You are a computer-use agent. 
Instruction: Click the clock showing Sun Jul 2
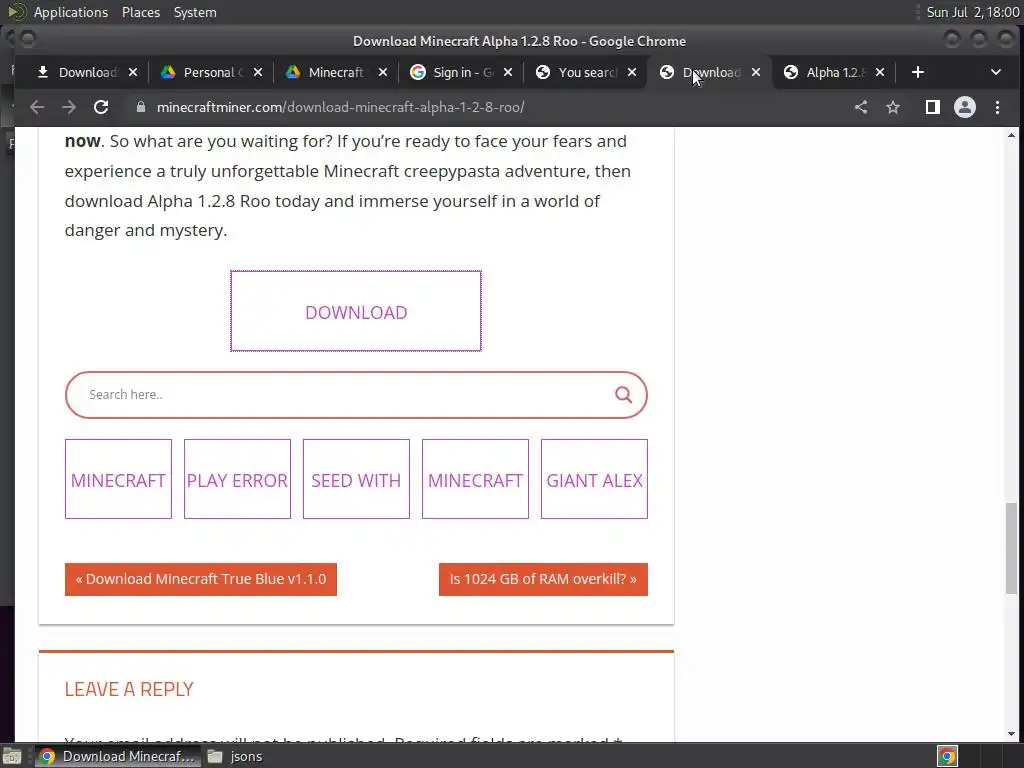pos(973,12)
